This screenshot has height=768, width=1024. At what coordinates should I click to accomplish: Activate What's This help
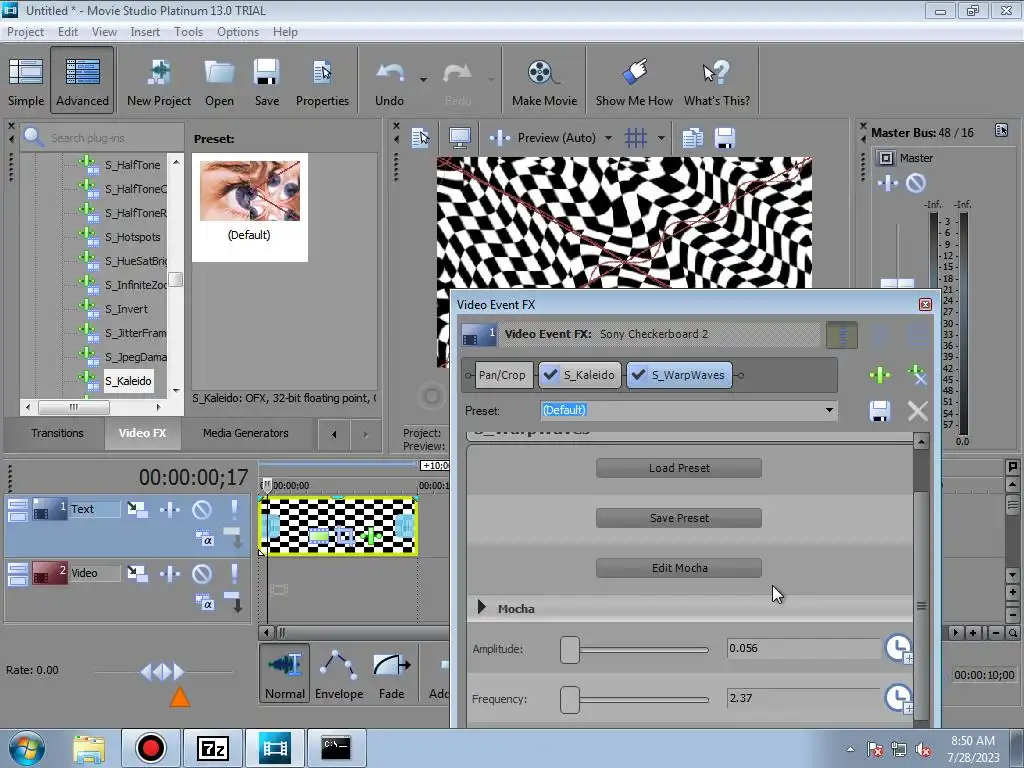click(x=716, y=81)
